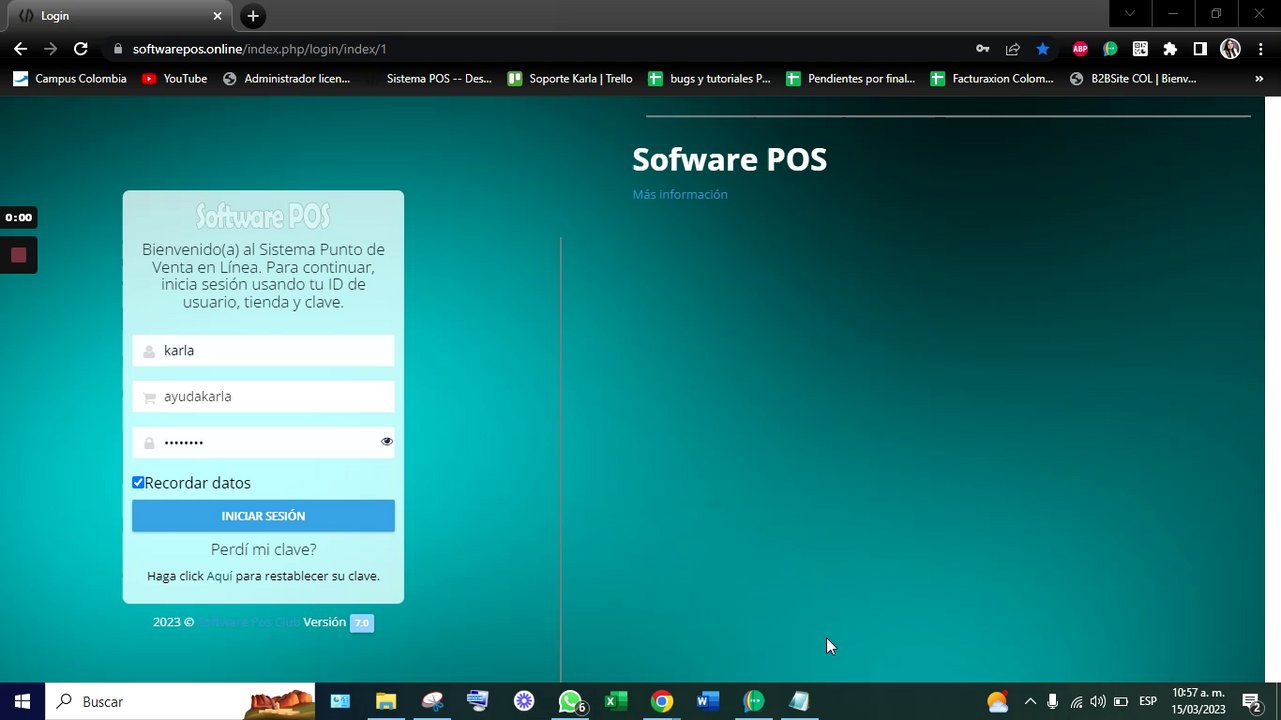Open WhatsApp from the taskbar
1281x720 pixels.
pos(570,702)
